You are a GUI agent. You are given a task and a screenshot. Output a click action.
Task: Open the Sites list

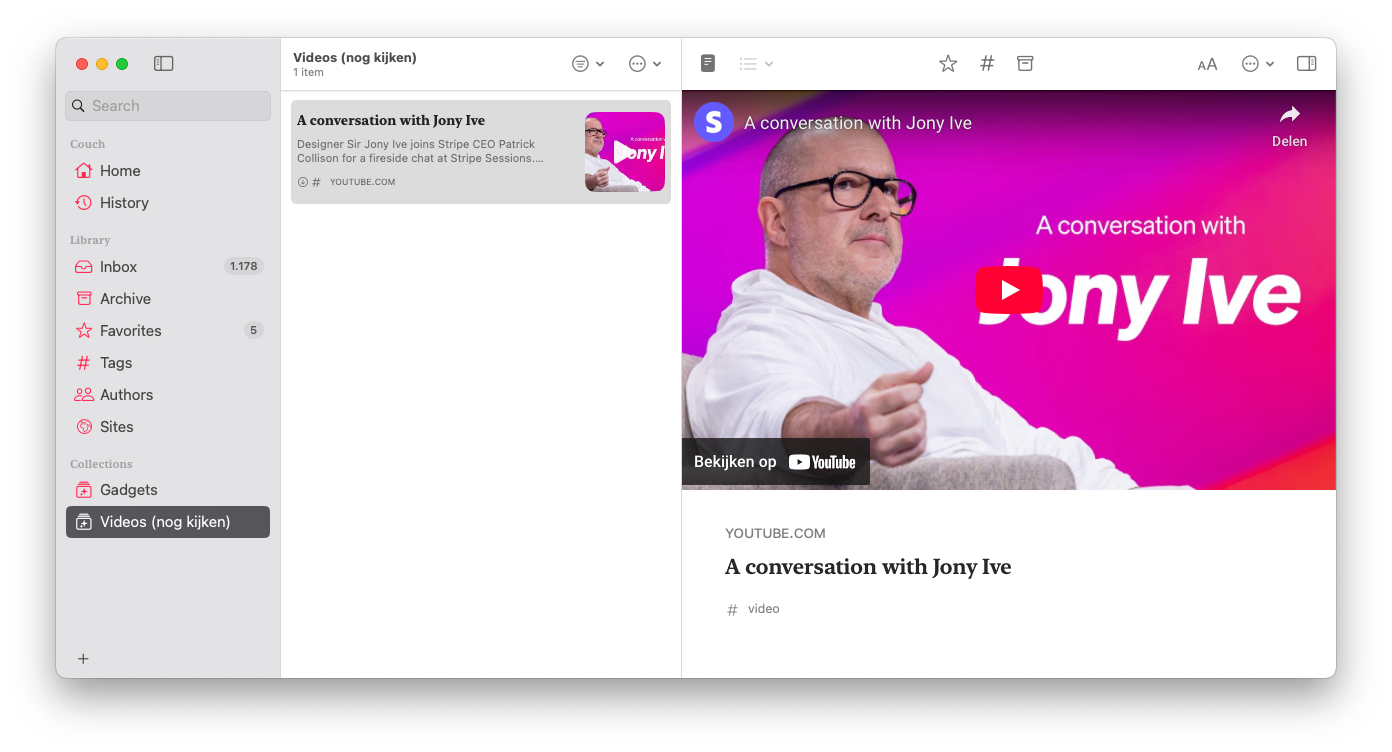pos(168,427)
